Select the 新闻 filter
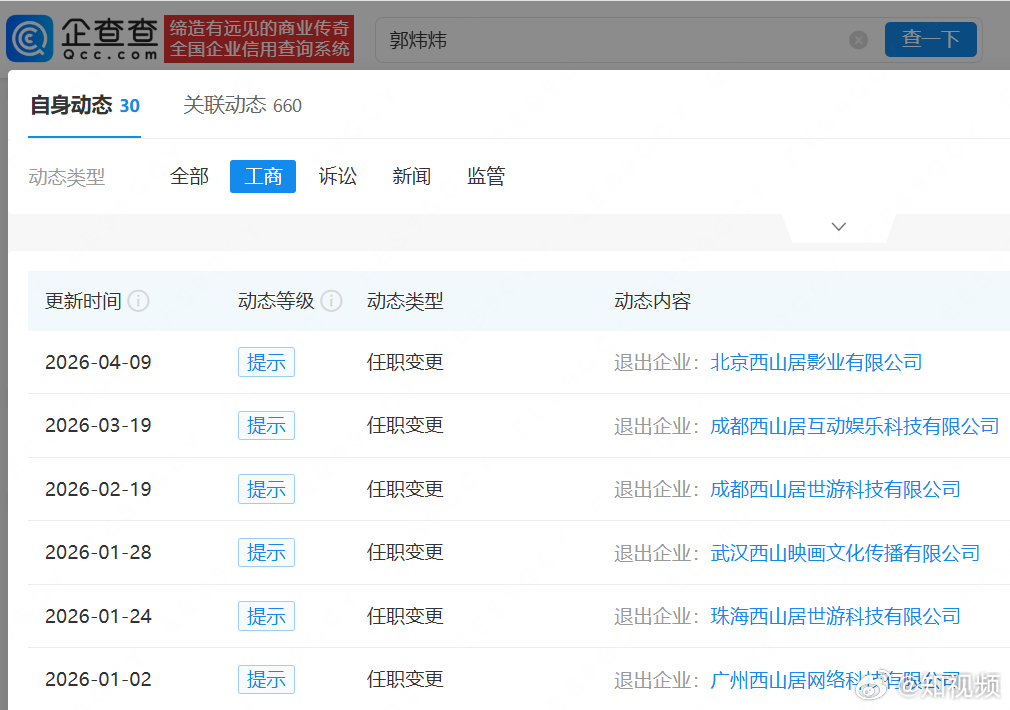Screen dimensions: 1010x710 412,177
